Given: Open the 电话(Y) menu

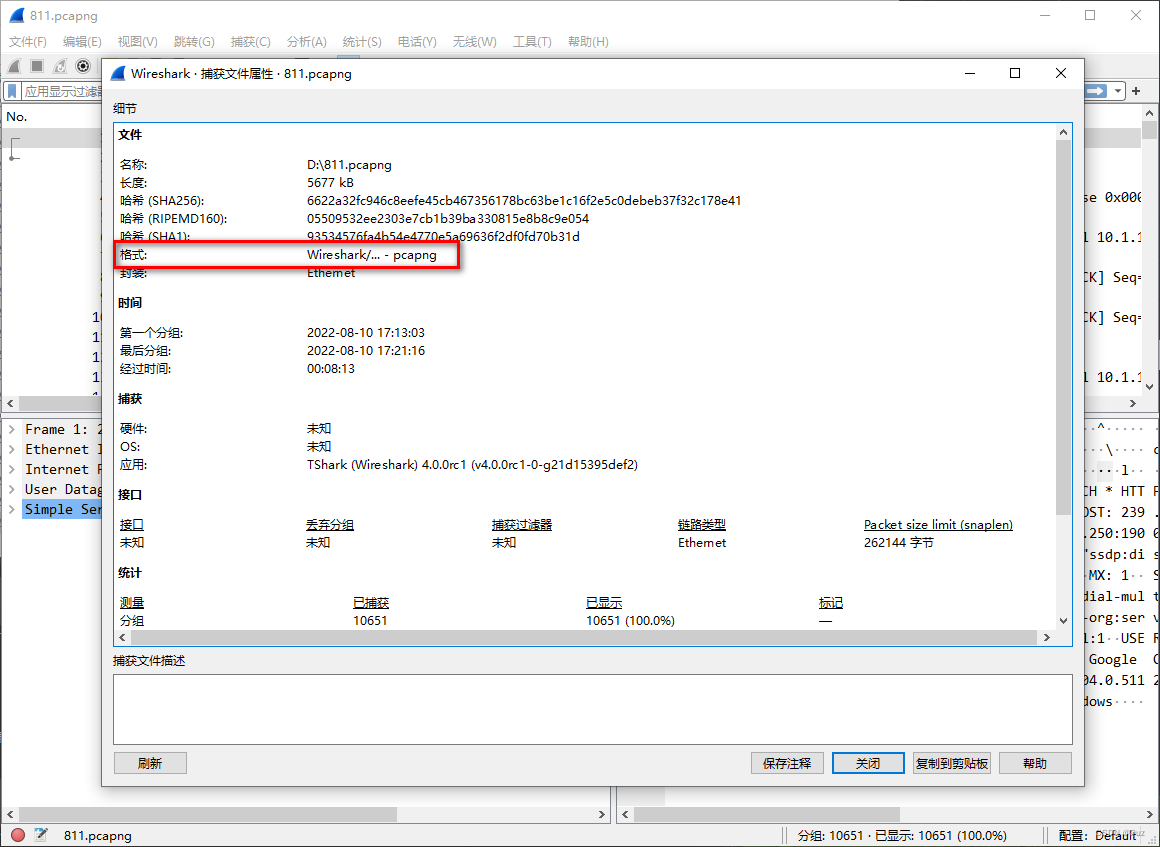Looking at the screenshot, I should point(417,41).
